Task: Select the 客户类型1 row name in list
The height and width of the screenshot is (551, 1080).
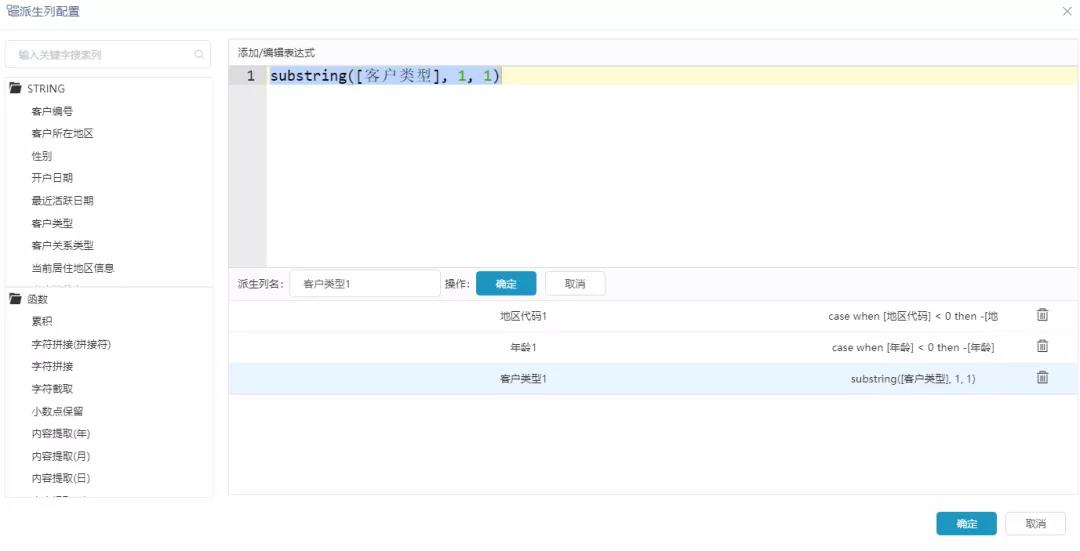Action: 523,379
